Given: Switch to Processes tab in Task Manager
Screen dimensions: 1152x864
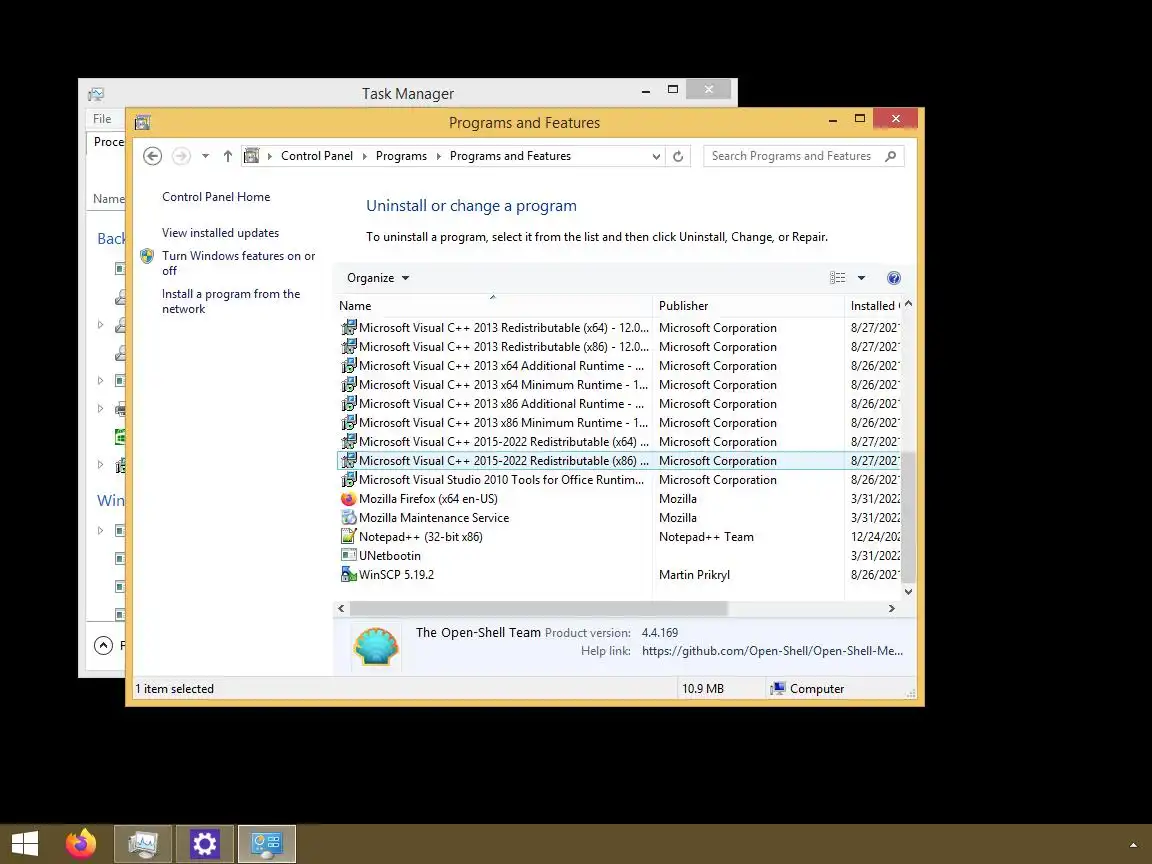Looking at the screenshot, I should point(107,142).
